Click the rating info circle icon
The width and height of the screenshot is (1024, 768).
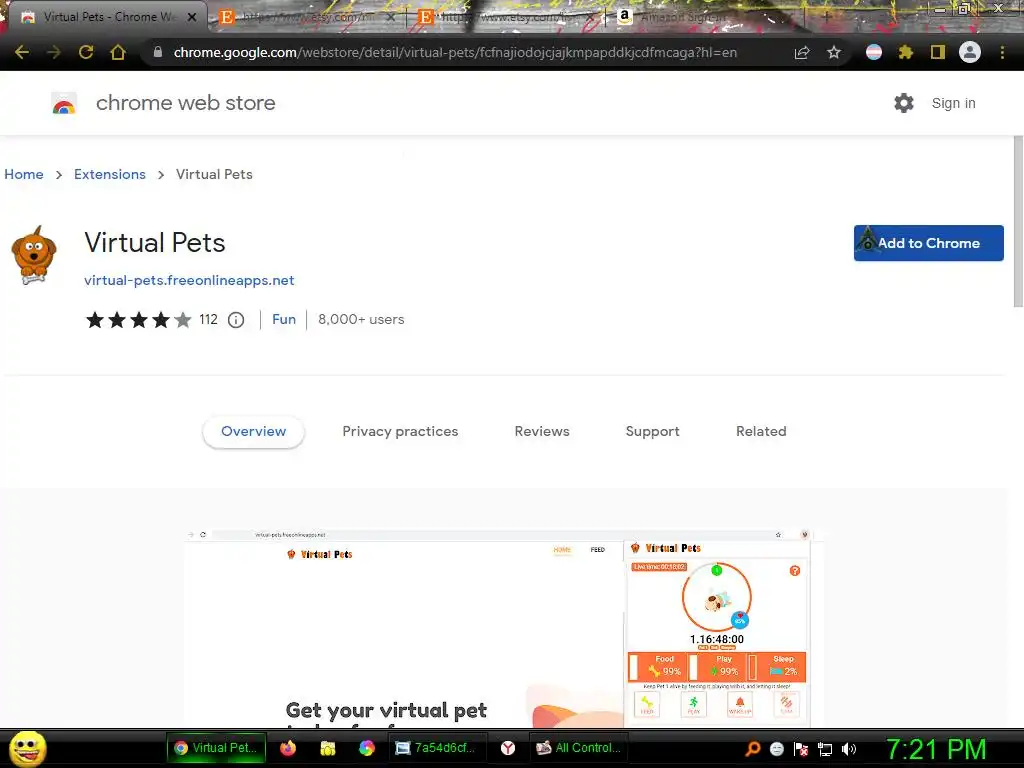coord(236,320)
